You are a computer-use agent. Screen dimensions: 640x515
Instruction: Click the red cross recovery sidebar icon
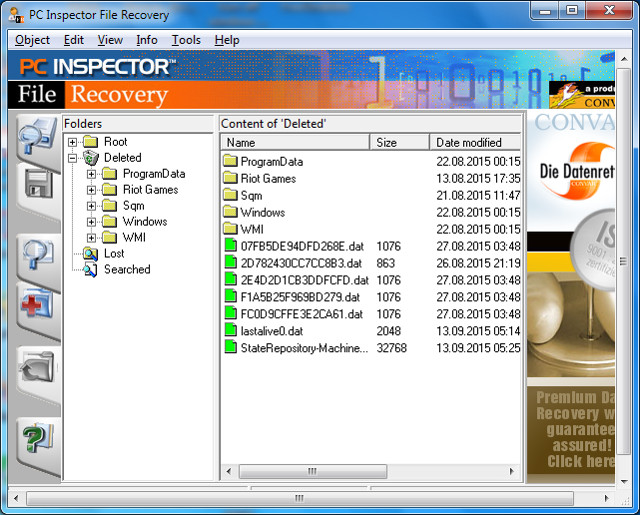pyautogui.click(x=38, y=304)
